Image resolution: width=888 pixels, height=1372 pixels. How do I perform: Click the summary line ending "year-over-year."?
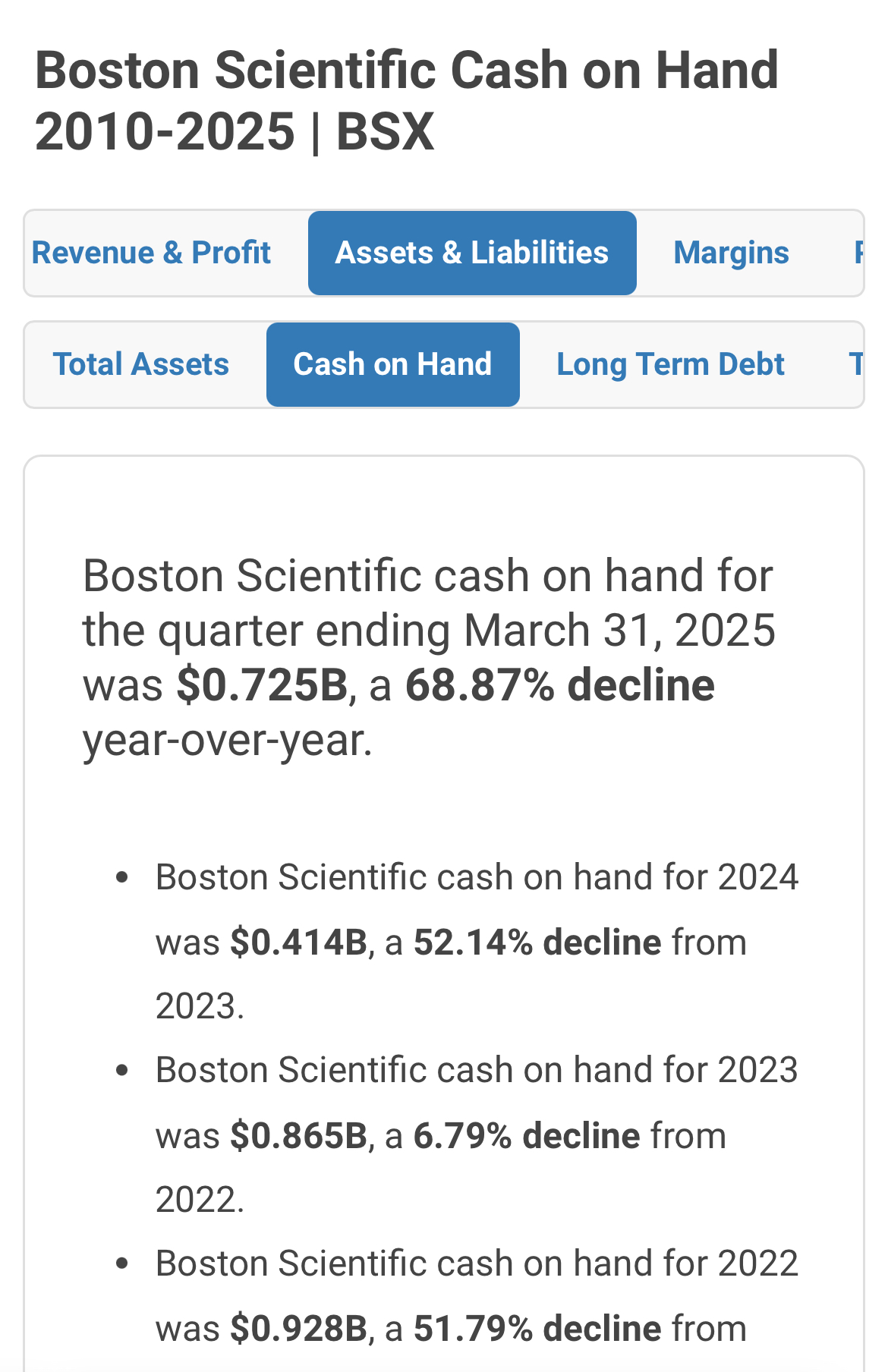click(x=228, y=741)
